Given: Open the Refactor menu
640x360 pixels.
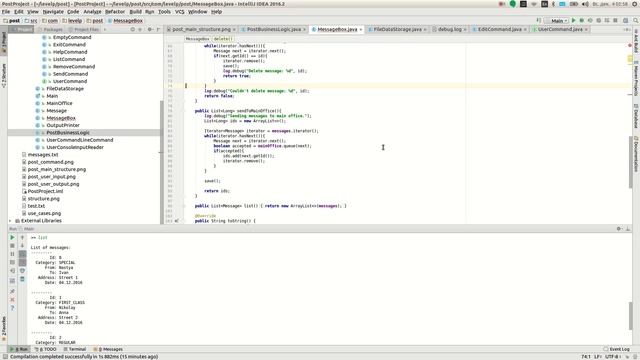Looking at the screenshot, I should coord(115,12).
